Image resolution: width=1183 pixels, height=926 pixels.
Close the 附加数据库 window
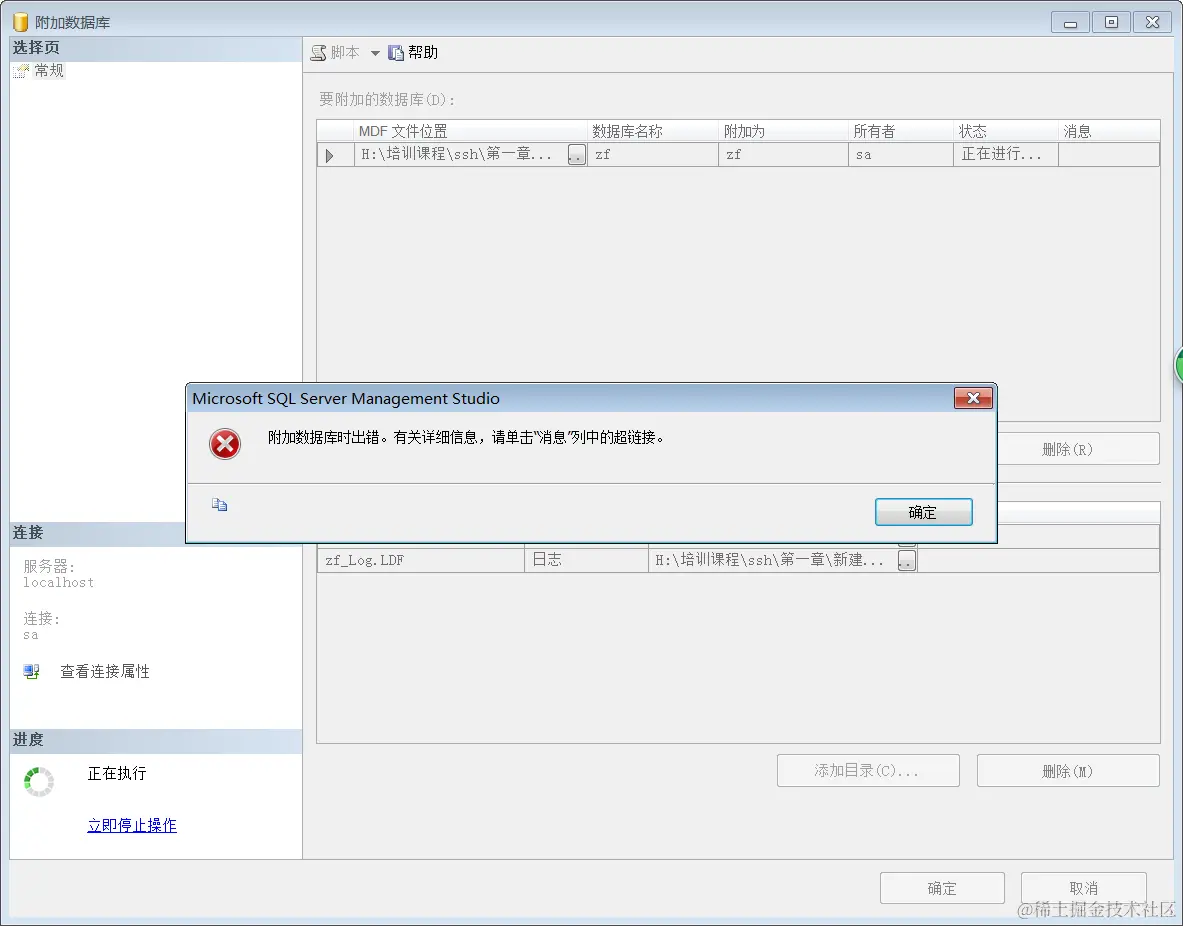click(x=1152, y=23)
